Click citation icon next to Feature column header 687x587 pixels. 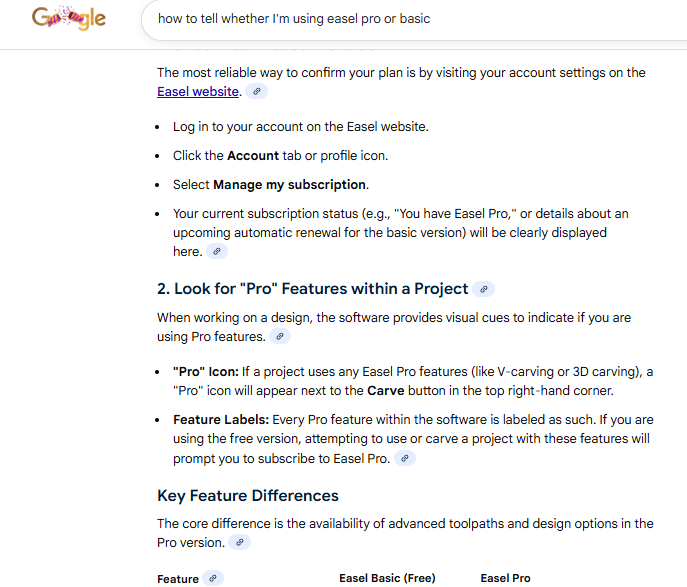point(213,578)
